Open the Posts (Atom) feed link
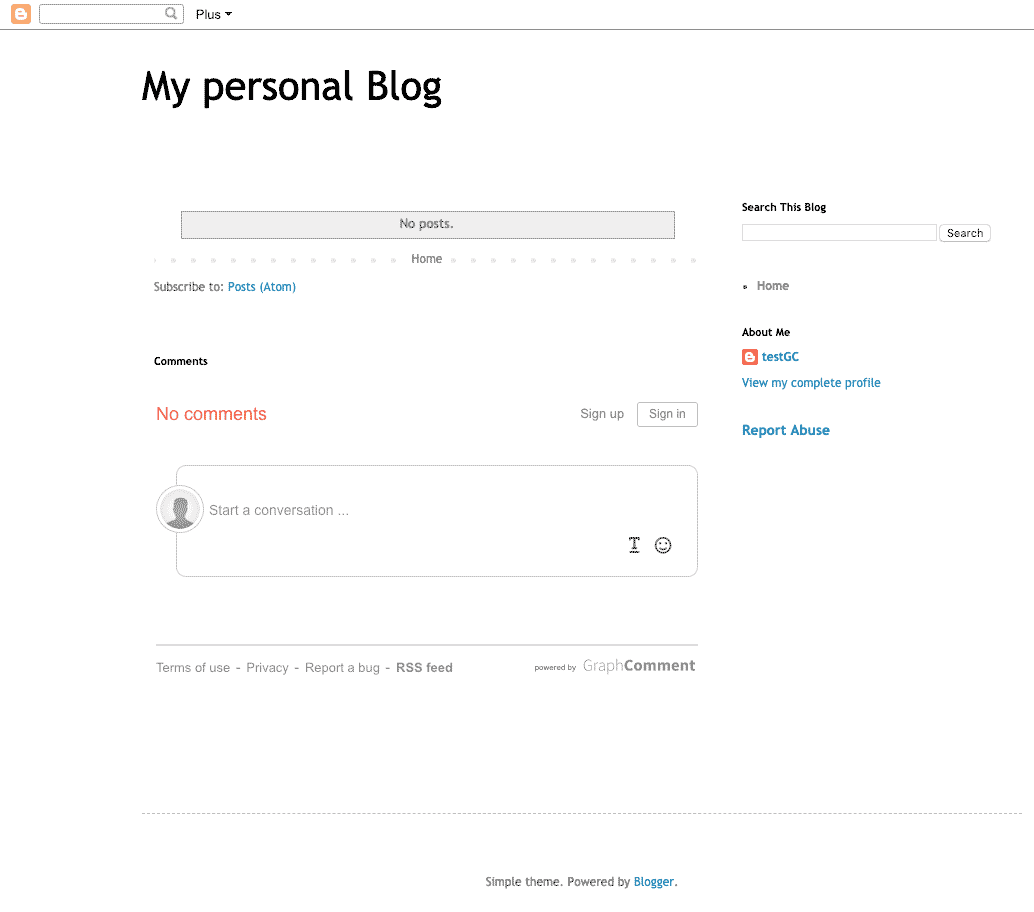 point(262,287)
